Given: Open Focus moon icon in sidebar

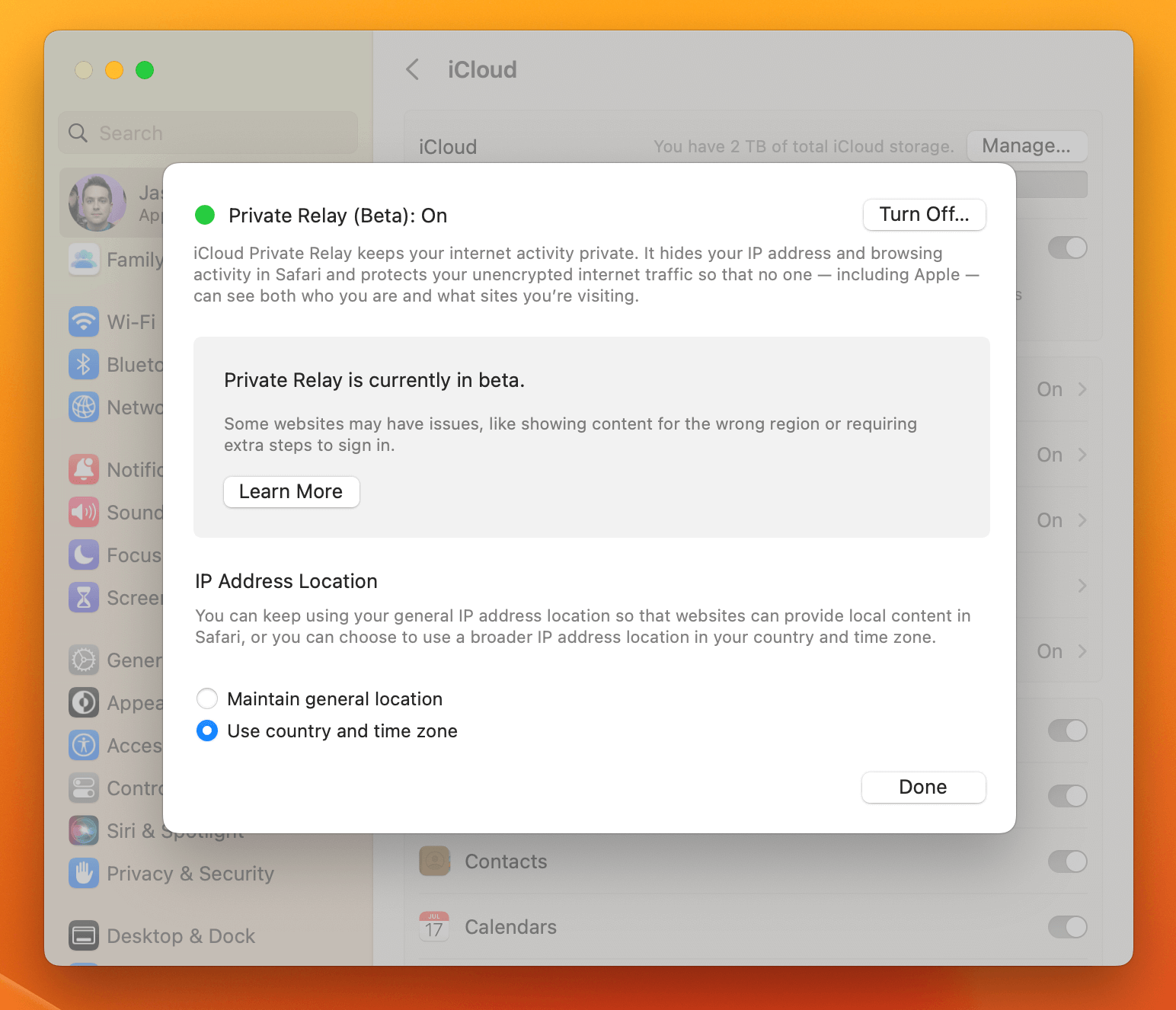Looking at the screenshot, I should pos(84,555).
